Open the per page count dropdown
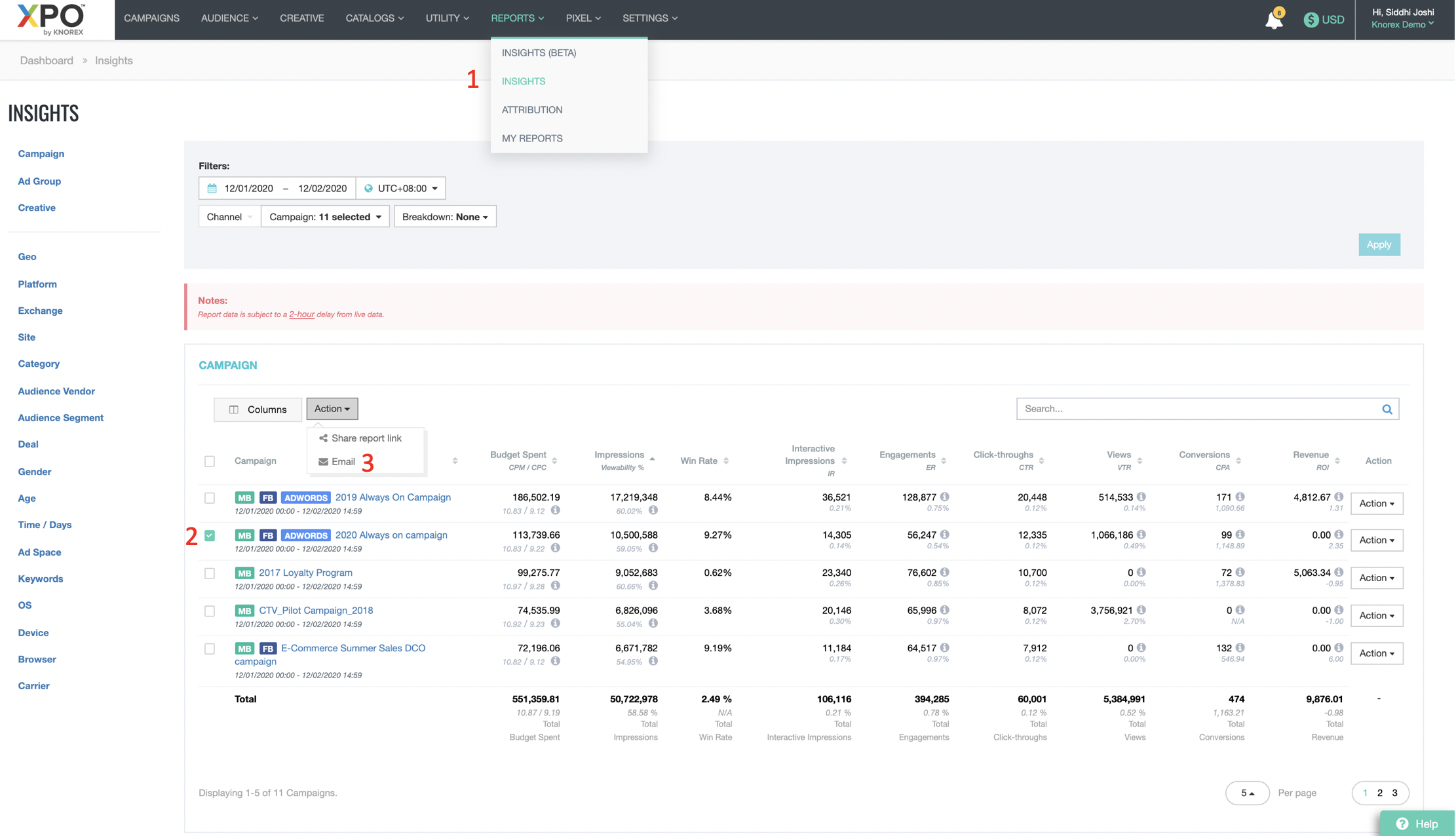 click(x=1246, y=793)
